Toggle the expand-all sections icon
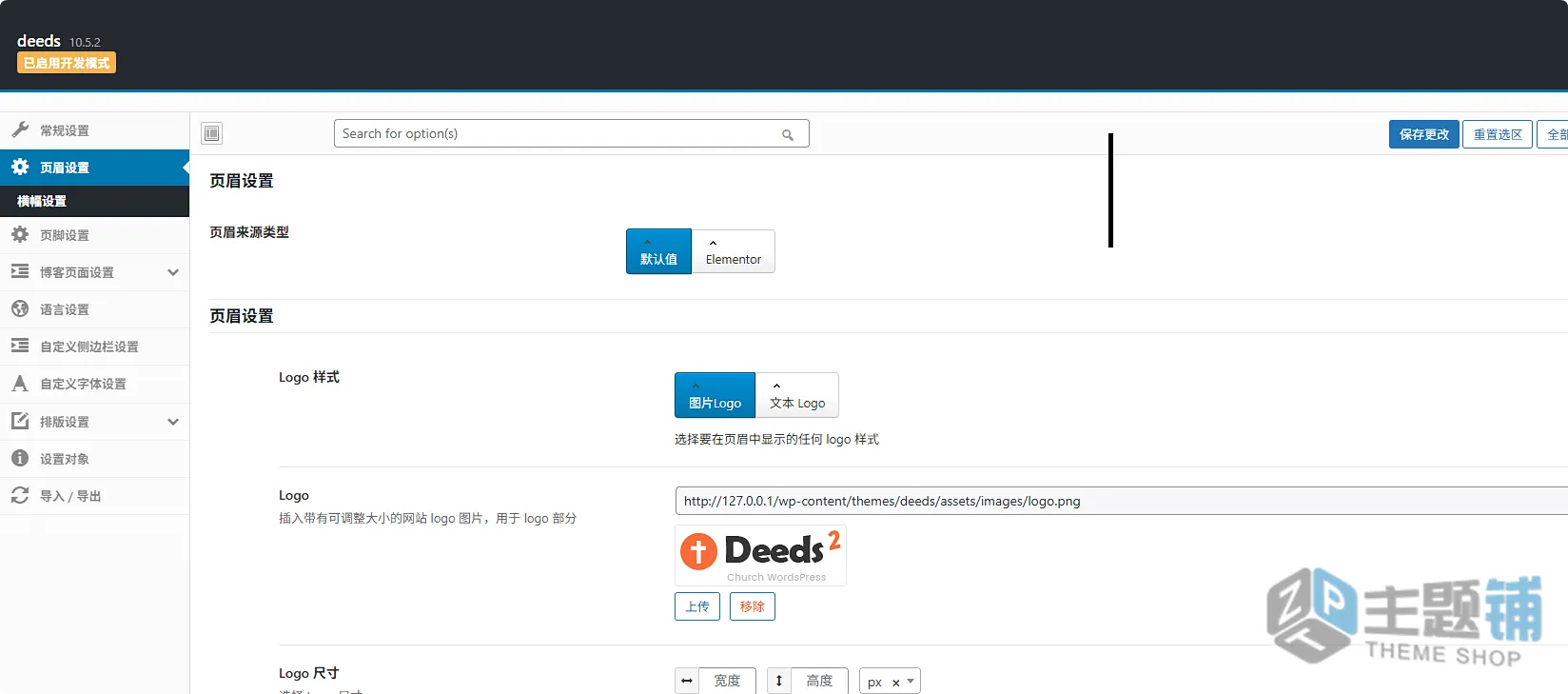 coord(212,133)
